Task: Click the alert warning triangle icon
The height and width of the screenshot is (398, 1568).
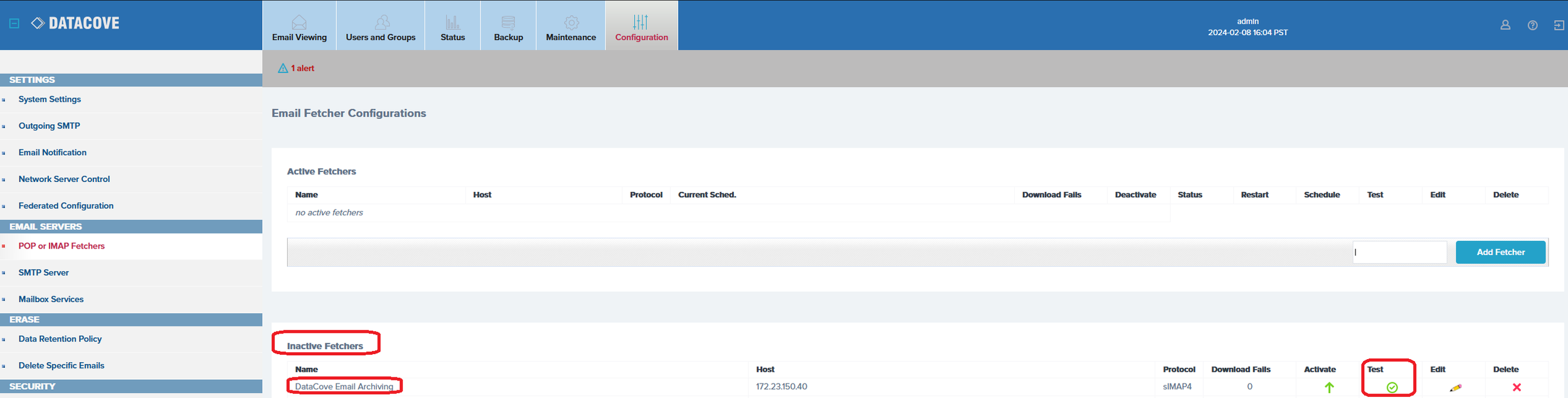Action: 283,68
